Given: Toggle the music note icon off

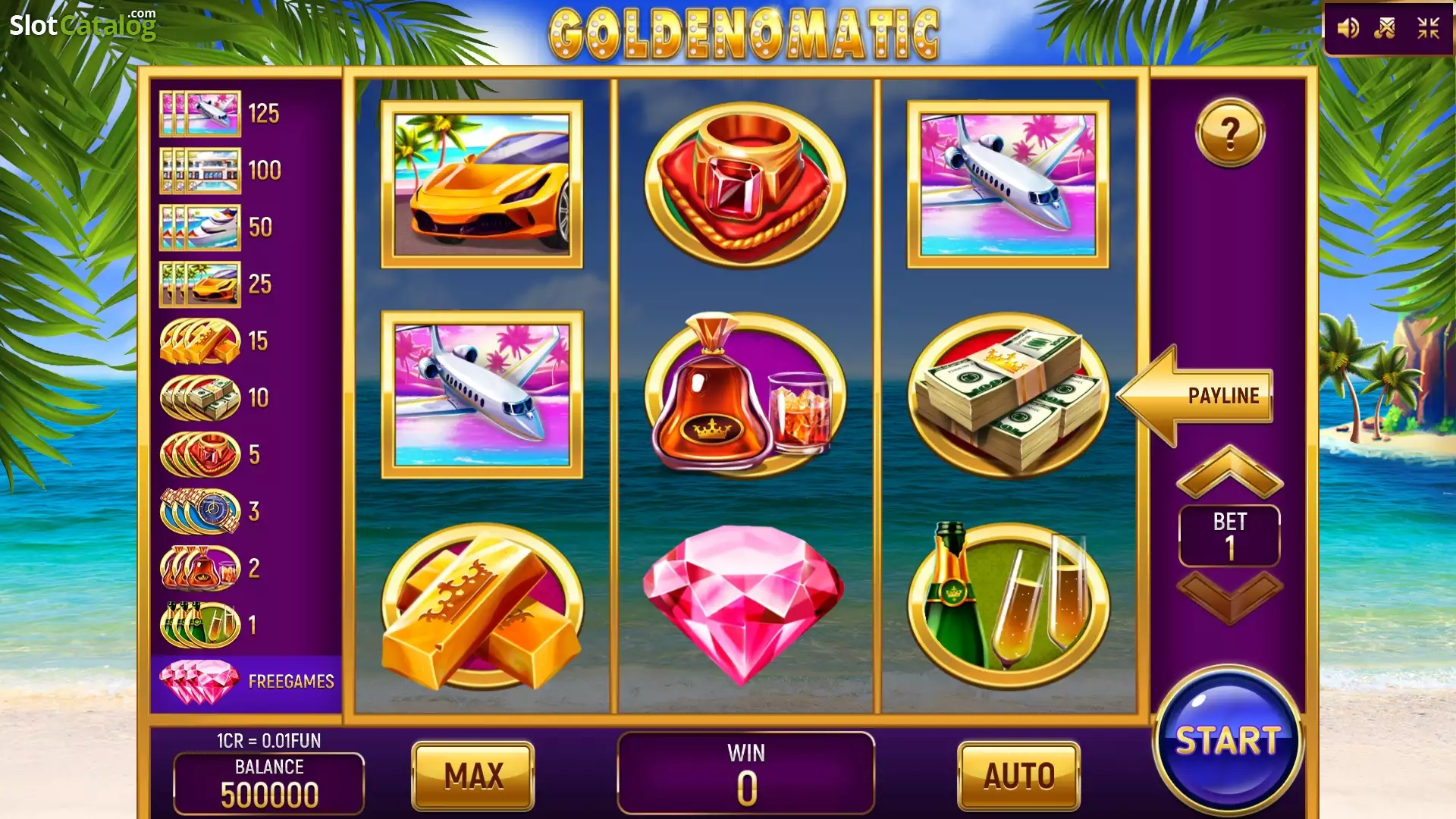Looking at the screenshot, I should [1385, 29].
